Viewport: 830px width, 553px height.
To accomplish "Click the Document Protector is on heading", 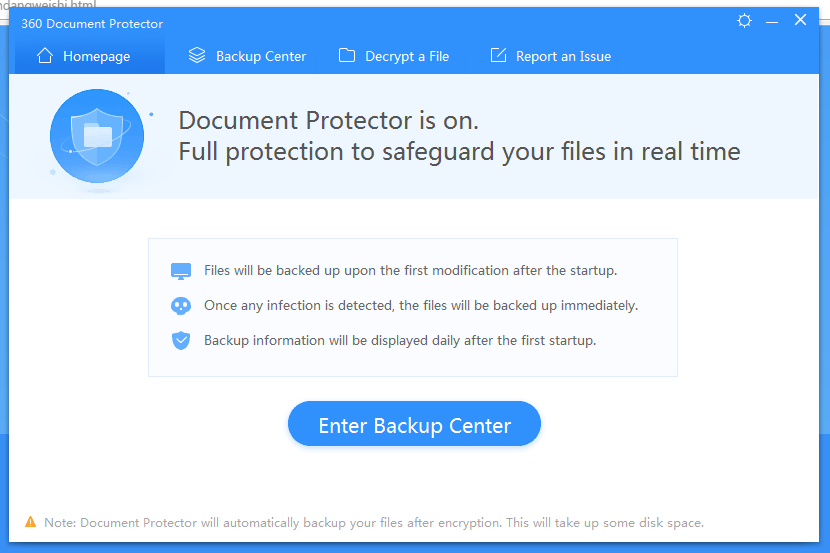I will [x=328, y=121].
